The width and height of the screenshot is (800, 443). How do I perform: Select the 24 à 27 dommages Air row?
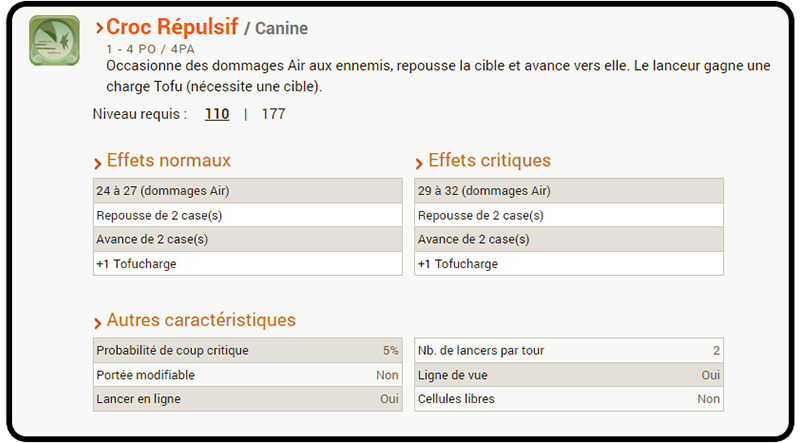(247, 190)
